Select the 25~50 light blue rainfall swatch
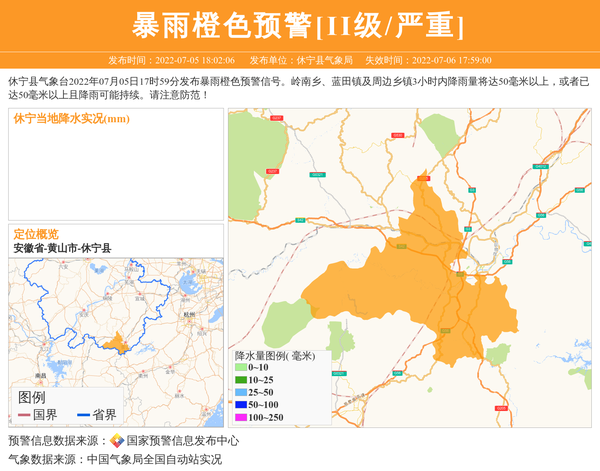This screenshot has width=600, height=471. pos(240,392)
